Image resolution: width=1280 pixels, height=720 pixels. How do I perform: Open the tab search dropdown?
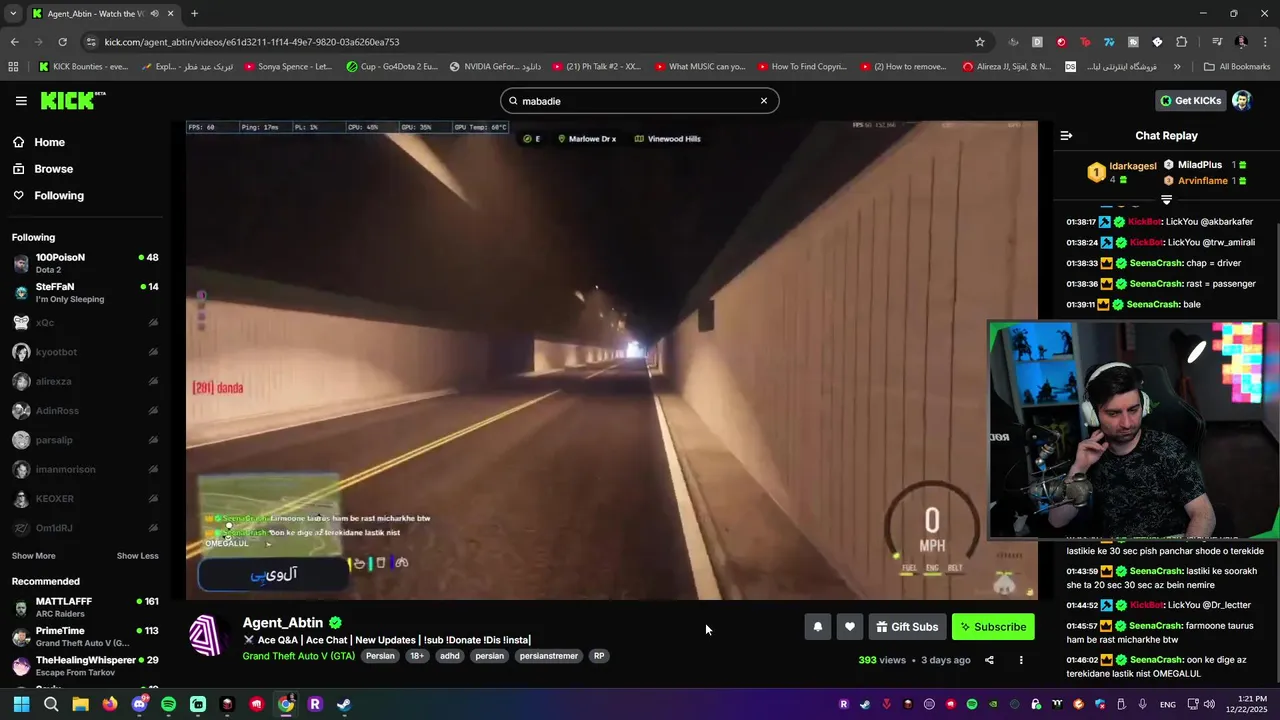coord(13,14)
